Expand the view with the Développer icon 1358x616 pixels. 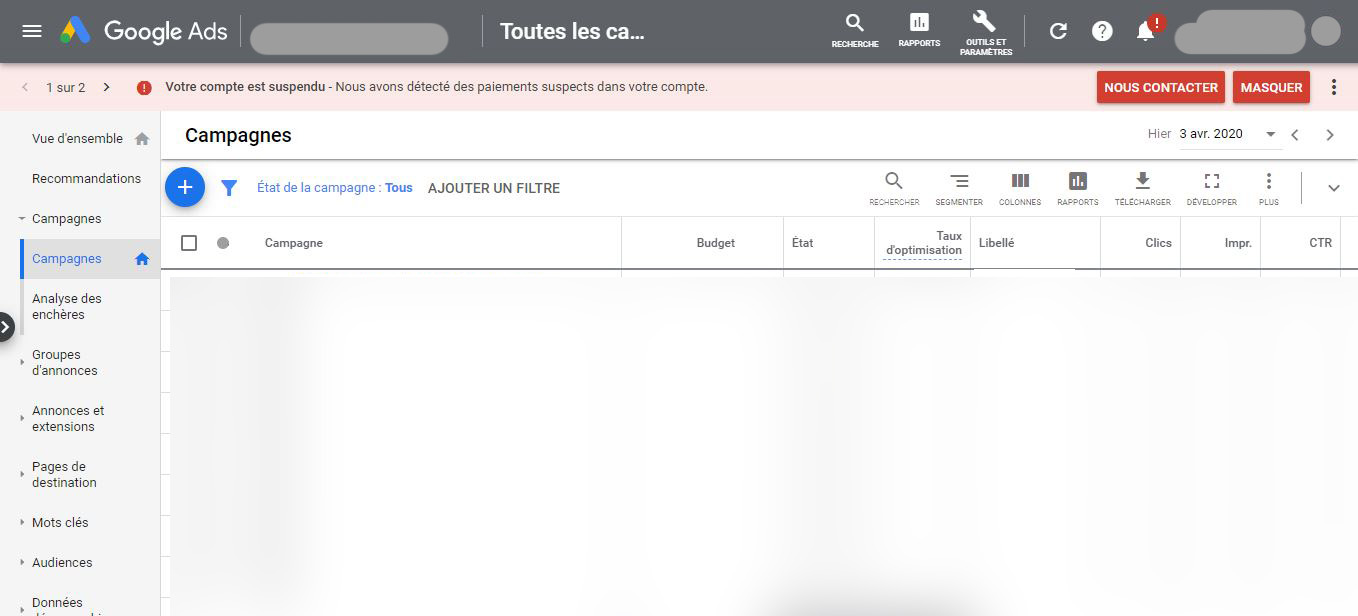click(1212, 188)
